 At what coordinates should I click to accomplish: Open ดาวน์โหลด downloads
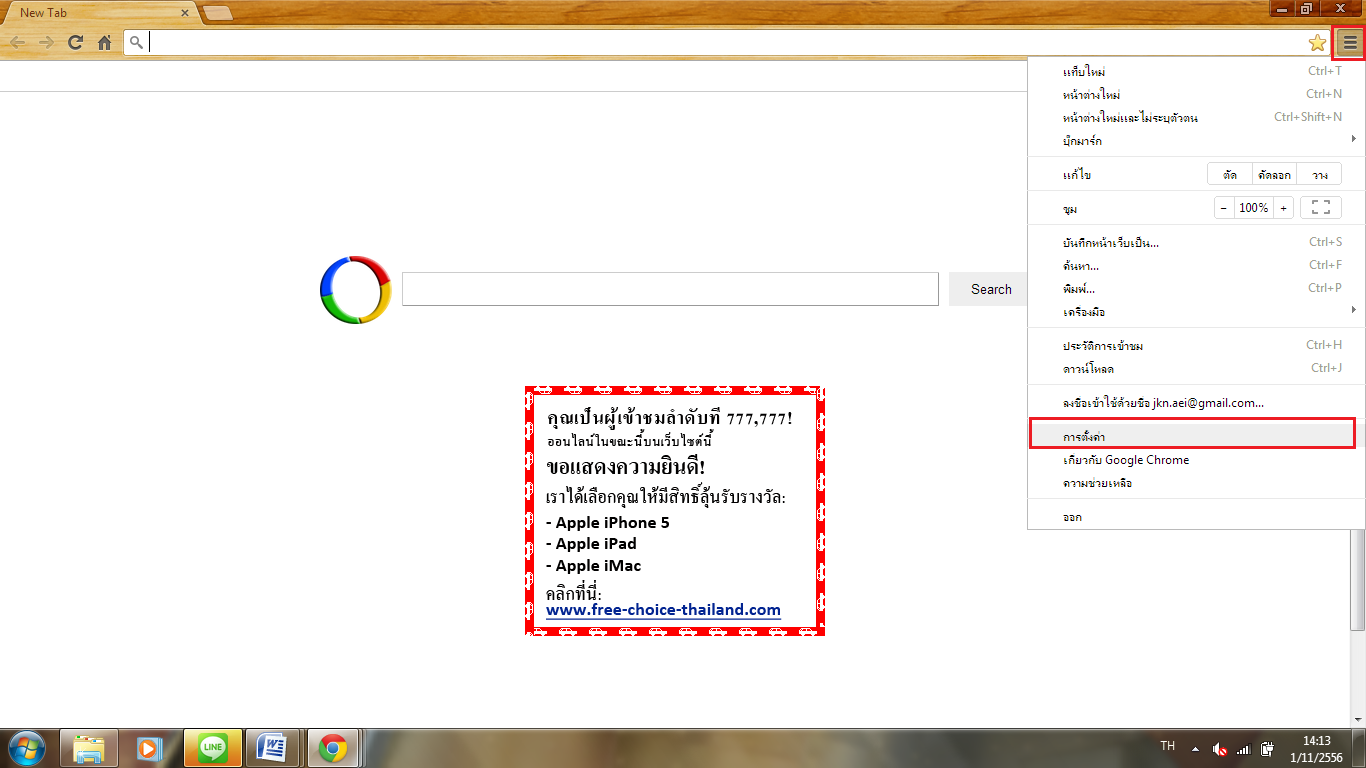click(x=1196, y=368)
